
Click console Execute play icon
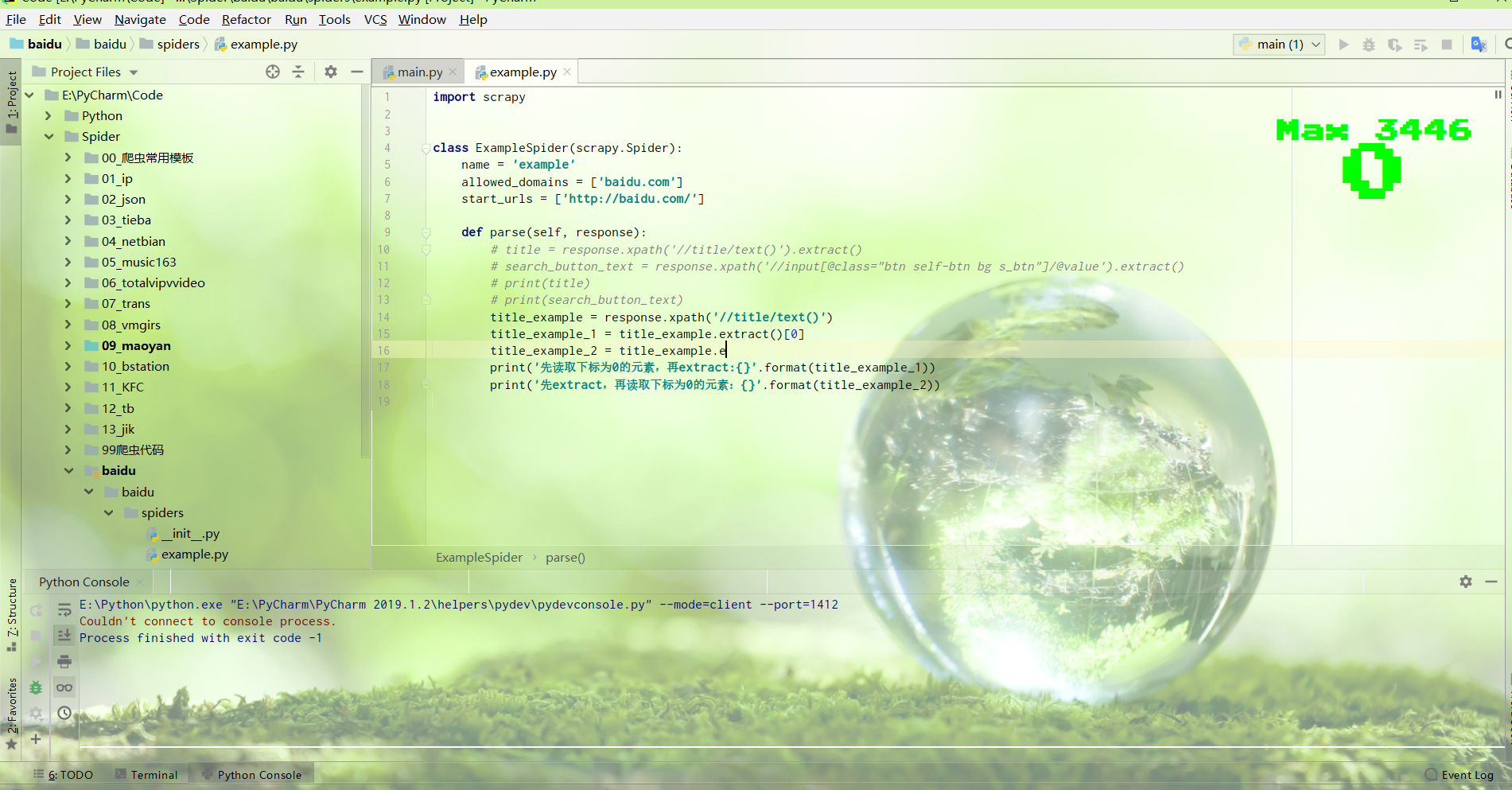pos(37,661)
